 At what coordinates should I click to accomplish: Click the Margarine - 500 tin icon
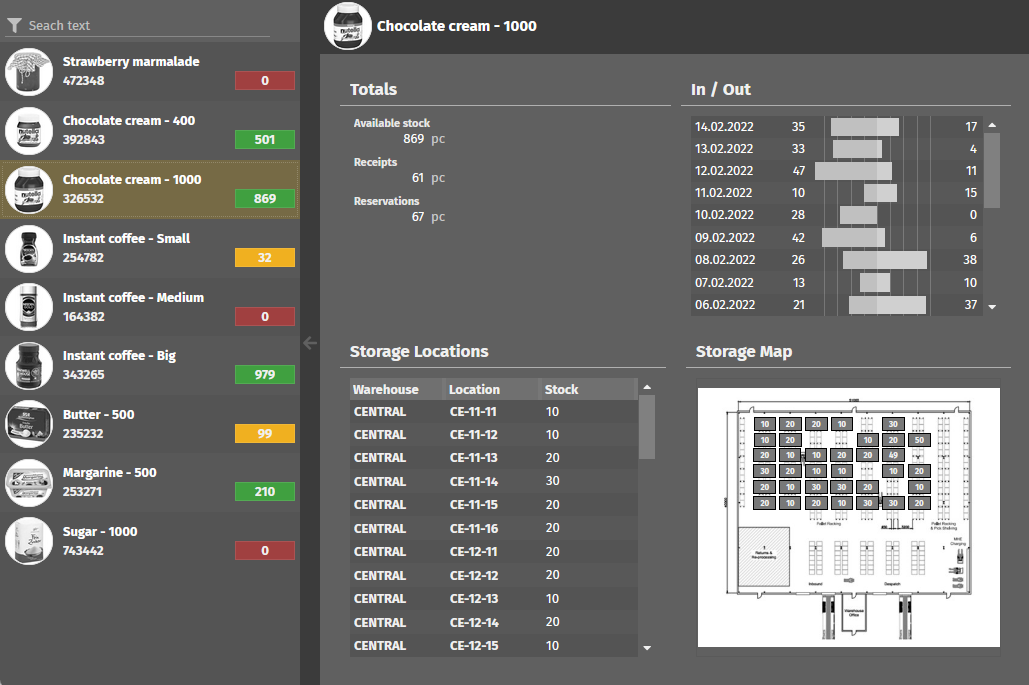coord(29,483)
